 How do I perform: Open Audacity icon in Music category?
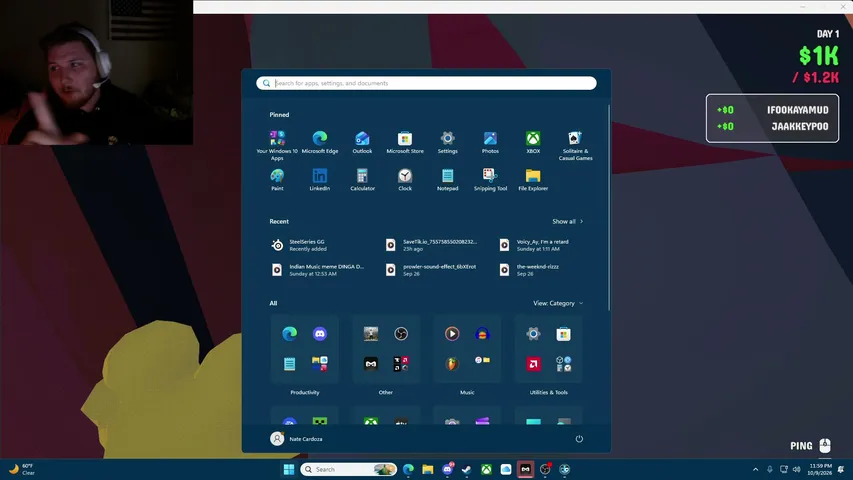pyautogui.click(x=482, y=334)
